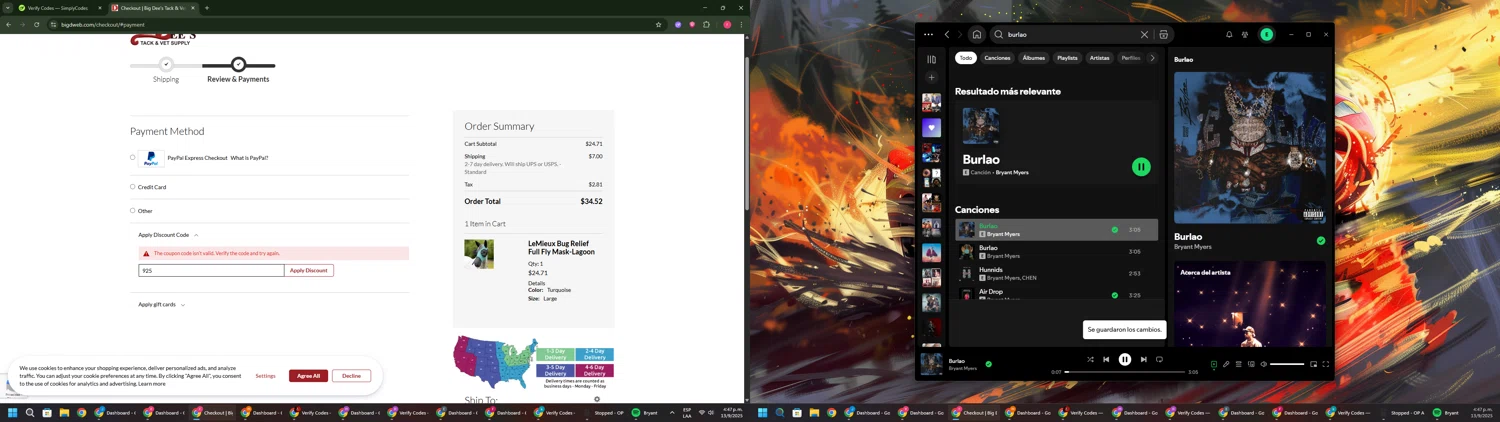
Task: Go back in Chrome
Action: point(9,24)
